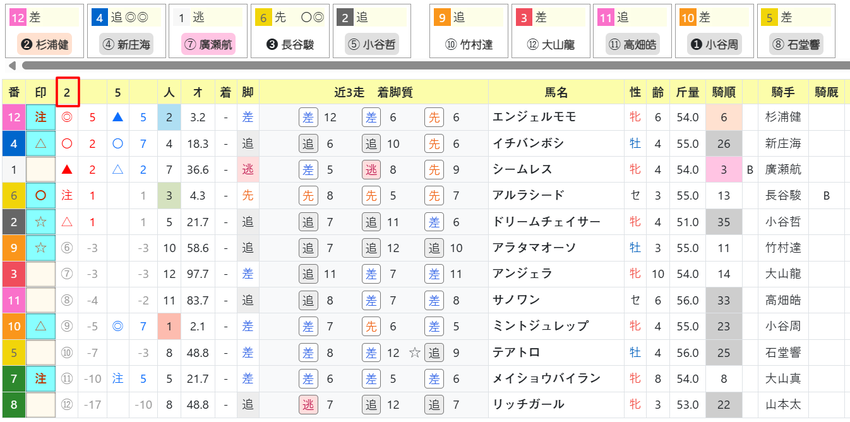Click the empty mark cell for horse 1

tap(41, 170)
